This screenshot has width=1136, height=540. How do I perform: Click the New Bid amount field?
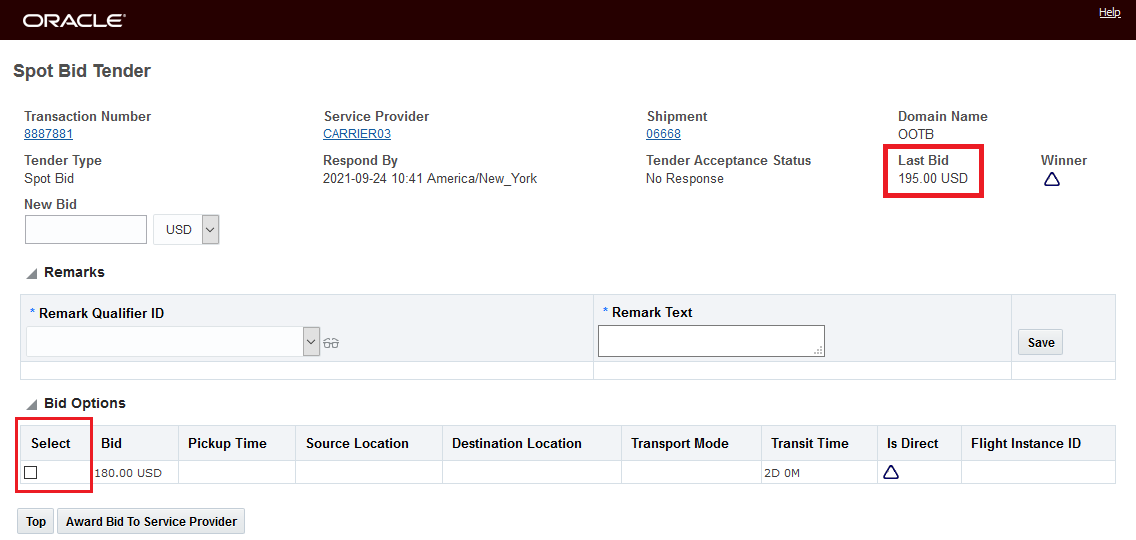tap(86, 230)
